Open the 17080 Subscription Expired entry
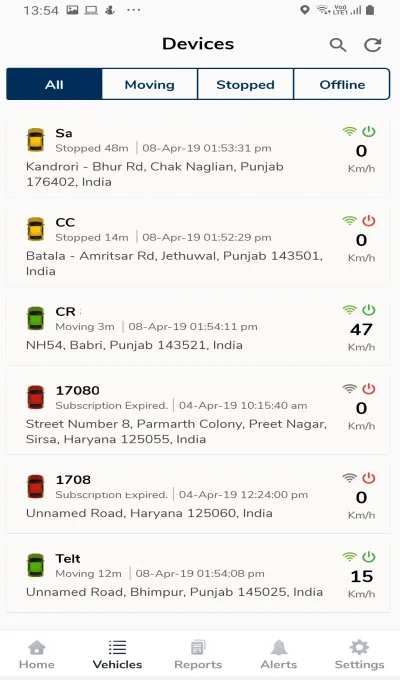 click(198, 414)
